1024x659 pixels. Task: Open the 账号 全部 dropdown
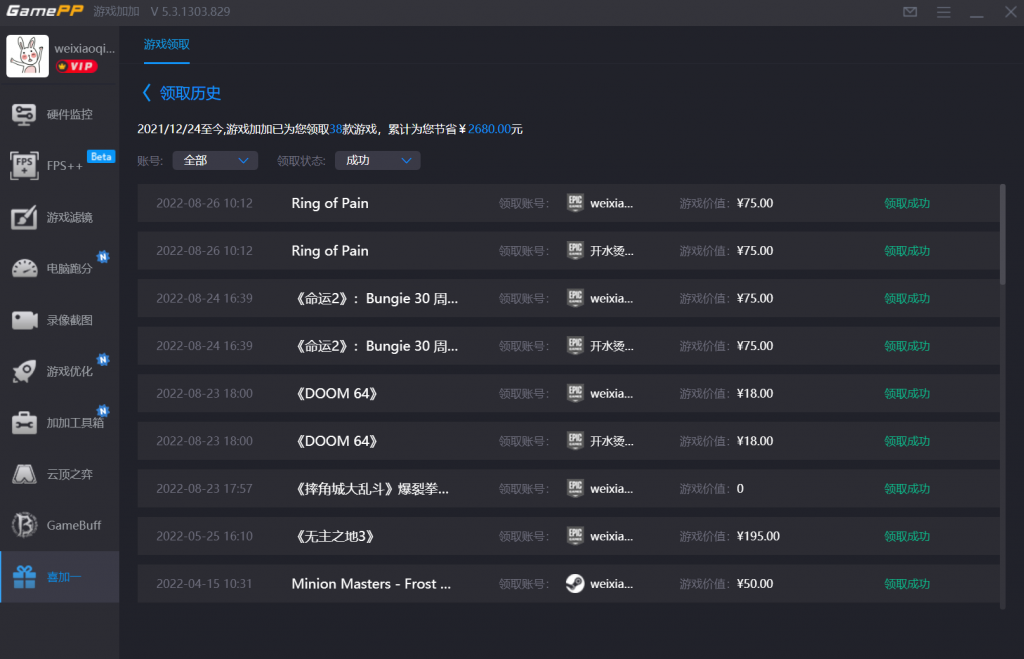[215, 161]
